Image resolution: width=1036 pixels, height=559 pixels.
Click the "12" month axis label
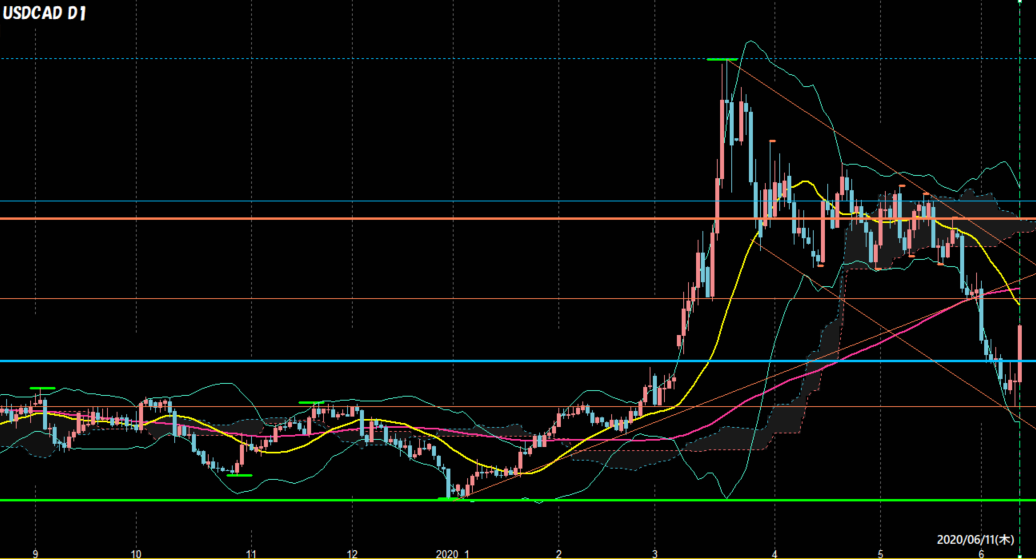(352, 554)
